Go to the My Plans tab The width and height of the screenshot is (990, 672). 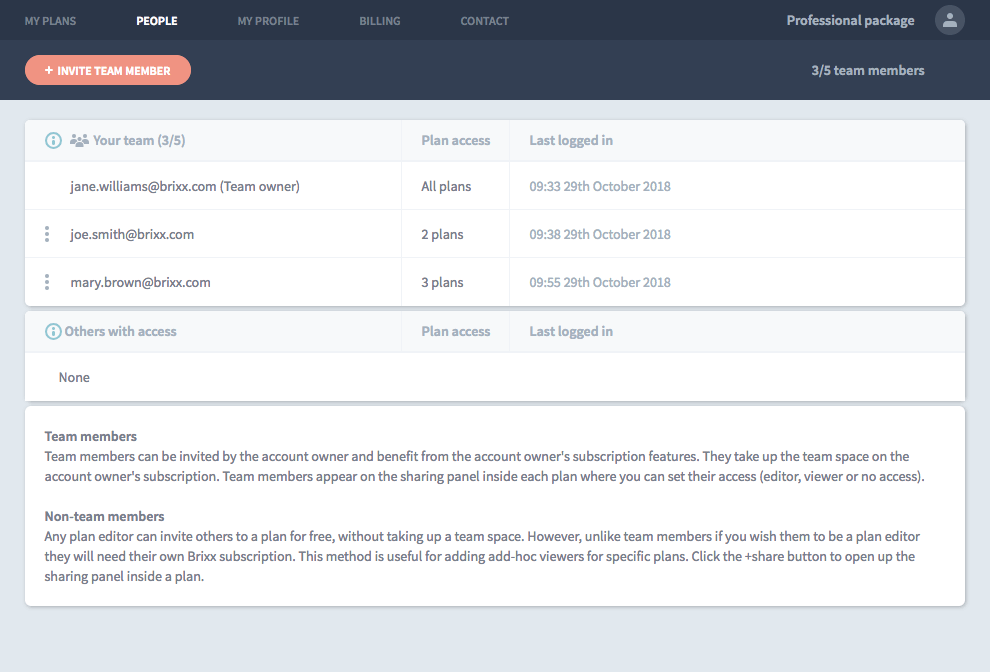(51, 21)
